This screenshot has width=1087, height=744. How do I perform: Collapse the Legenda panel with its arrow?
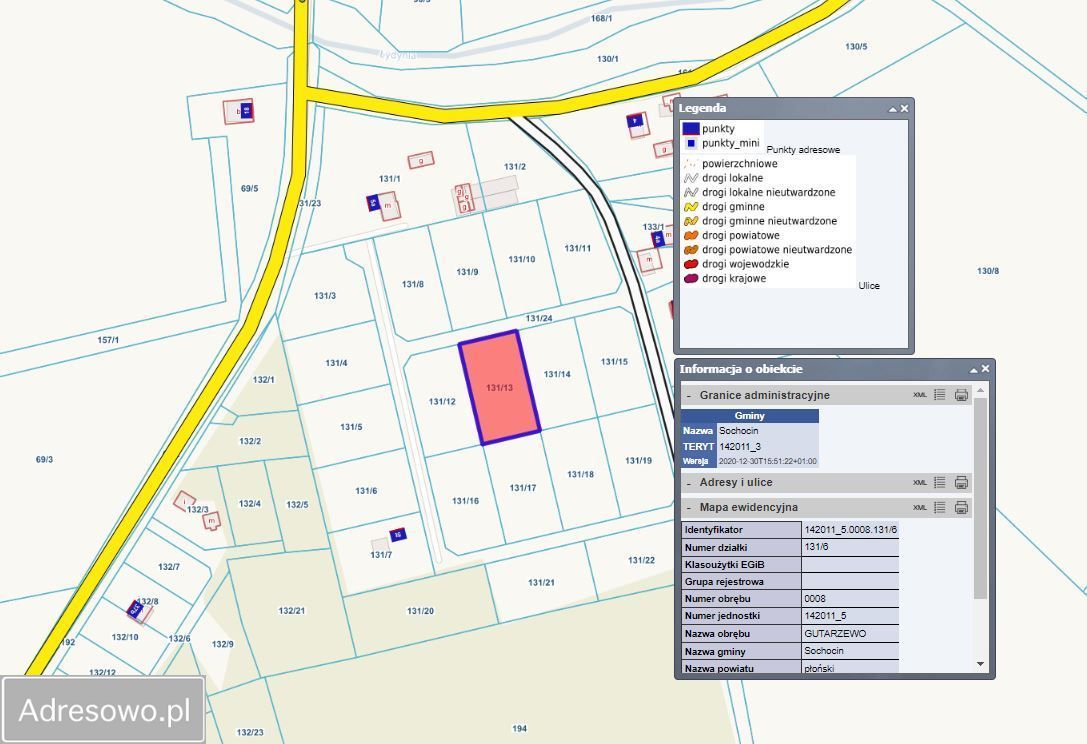tap(893, 109)
